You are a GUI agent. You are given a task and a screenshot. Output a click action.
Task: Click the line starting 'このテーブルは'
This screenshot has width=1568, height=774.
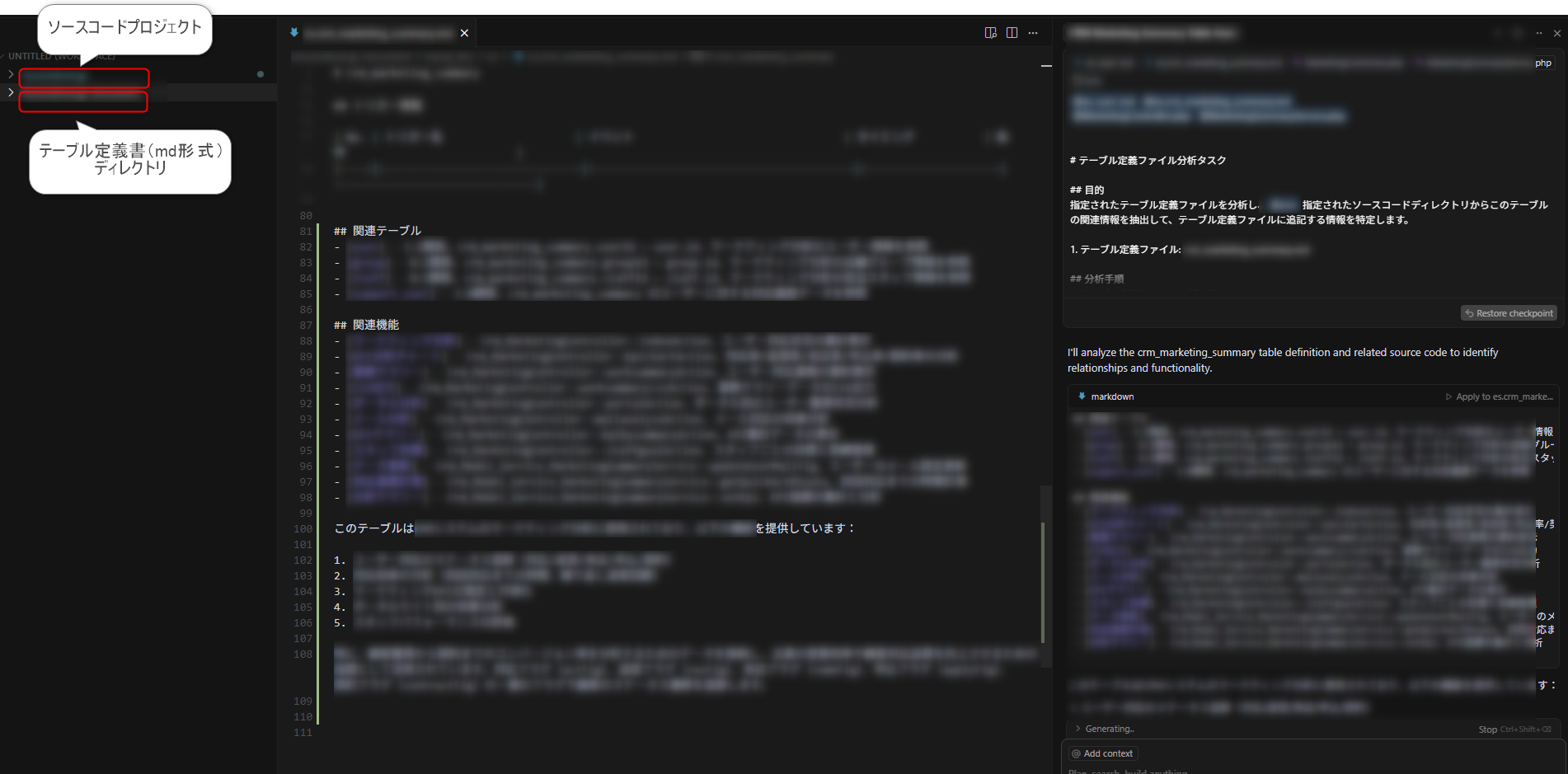coord(594,528)
